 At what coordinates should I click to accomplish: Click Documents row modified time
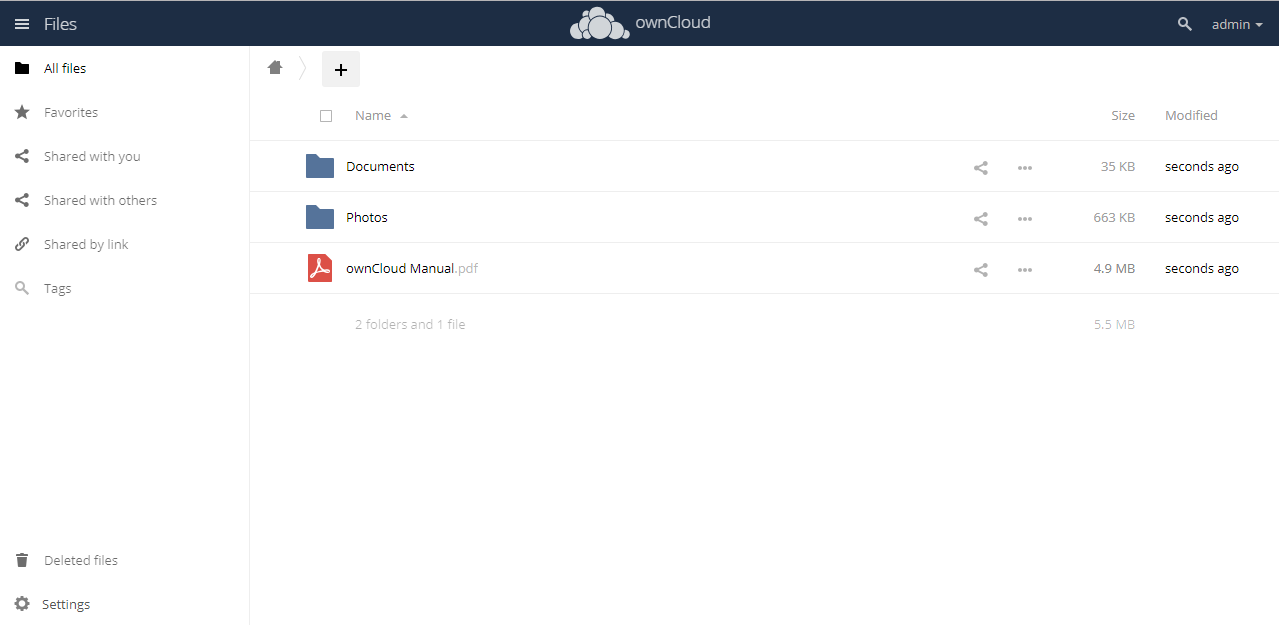tap(1202, 167)
